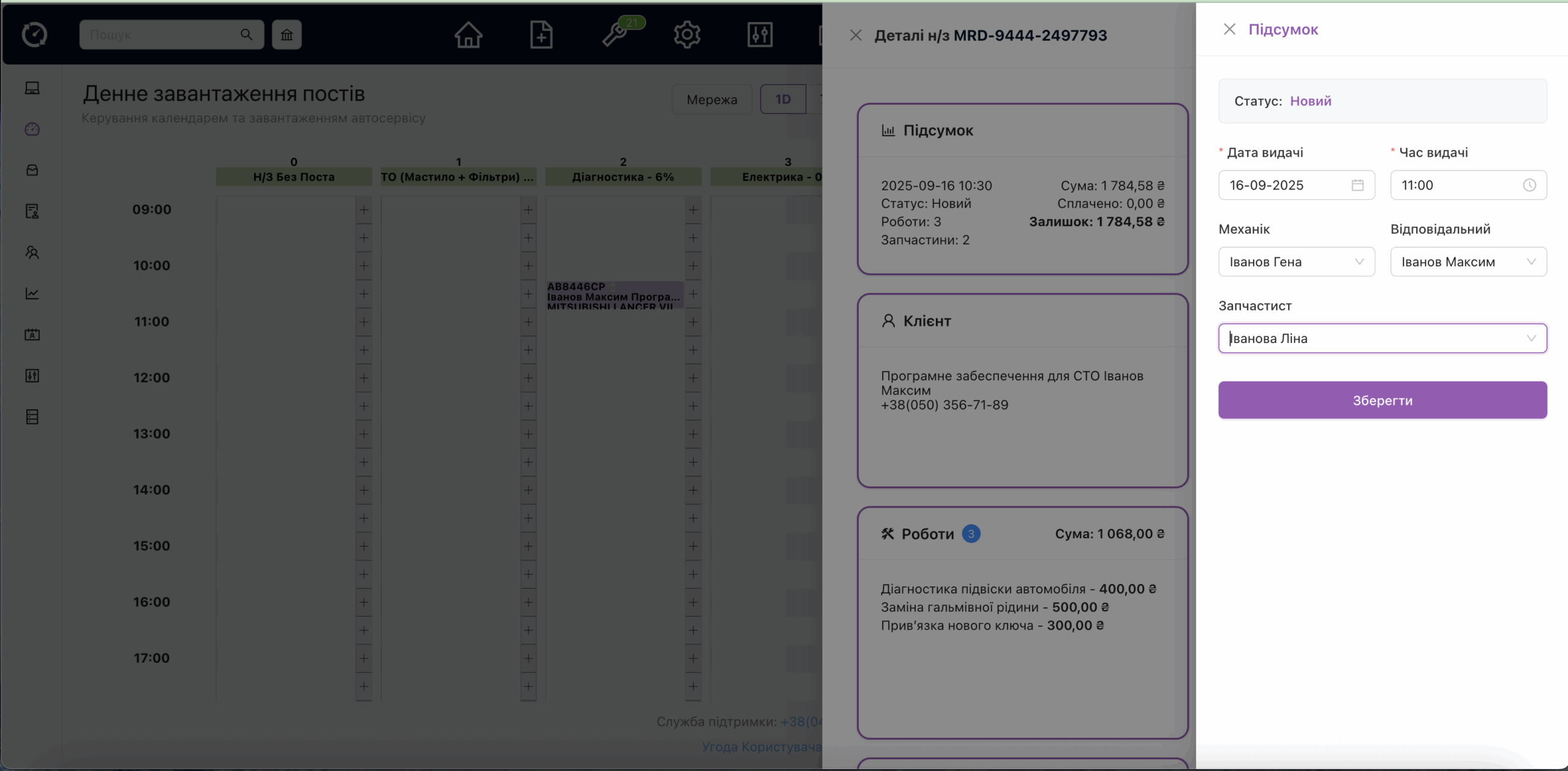The width and height of the screenshot is (1568, 771).
Task: Open the new document icon in header
Action: (x=541, y=35)
